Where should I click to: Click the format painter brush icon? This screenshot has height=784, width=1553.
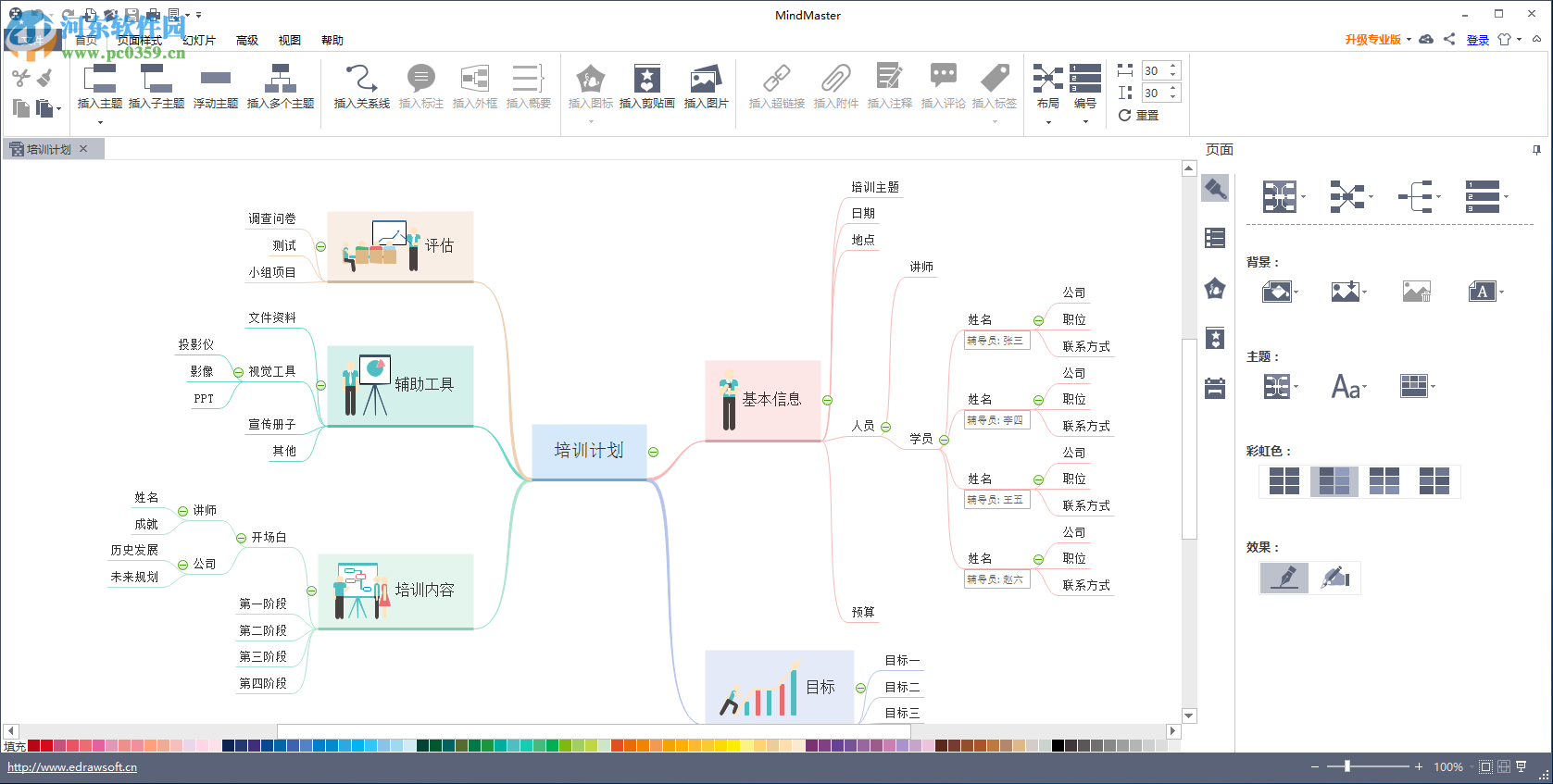coord(44,79)
